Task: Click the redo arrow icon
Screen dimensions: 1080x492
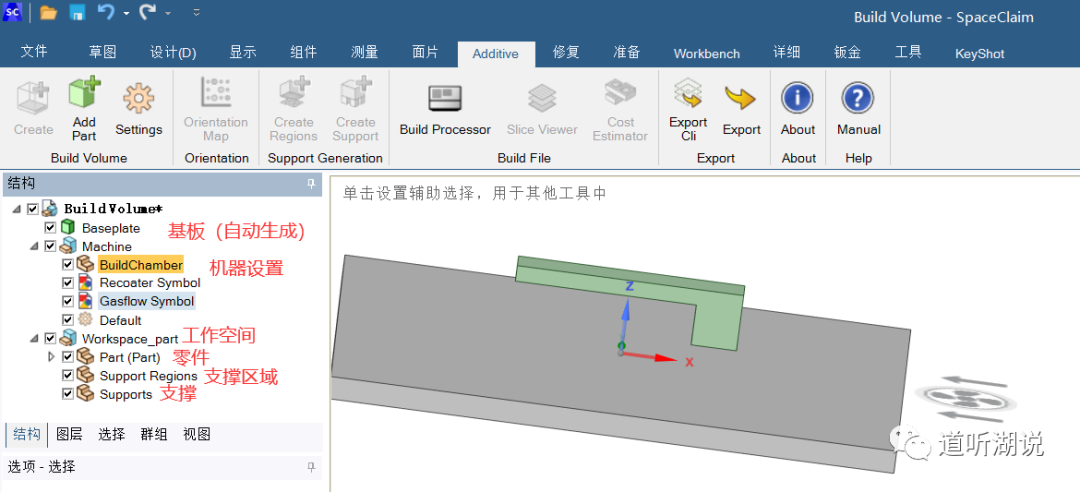Action: [147, 12]
